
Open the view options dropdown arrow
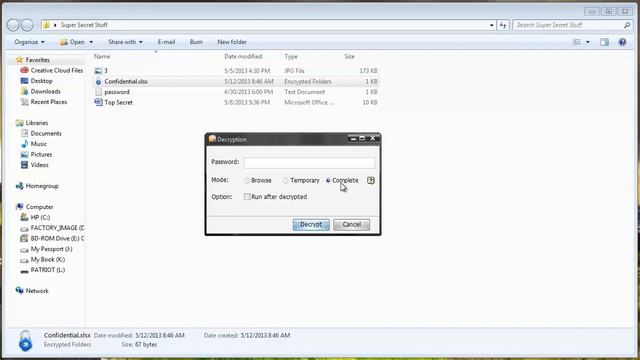(588, 42)
